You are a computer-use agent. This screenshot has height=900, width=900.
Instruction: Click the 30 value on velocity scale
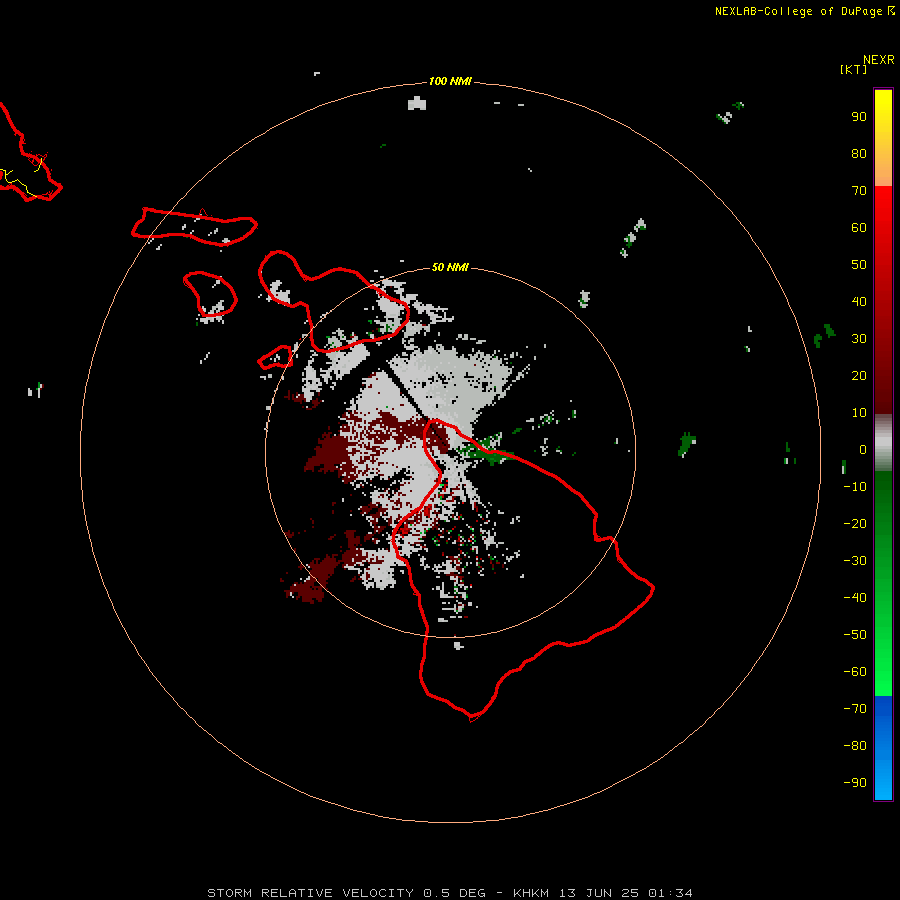coord(859,339)
